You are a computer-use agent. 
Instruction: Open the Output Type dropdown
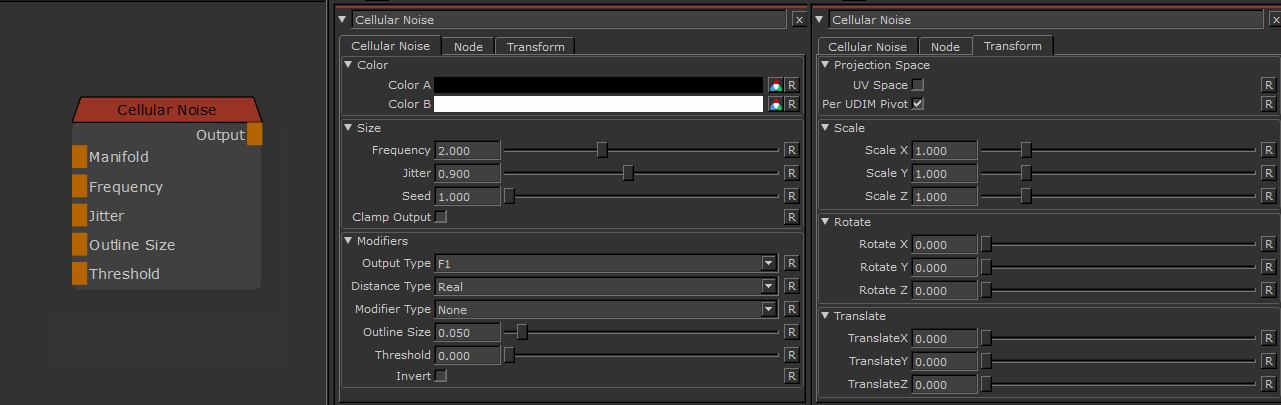click(x=768, y=263)
